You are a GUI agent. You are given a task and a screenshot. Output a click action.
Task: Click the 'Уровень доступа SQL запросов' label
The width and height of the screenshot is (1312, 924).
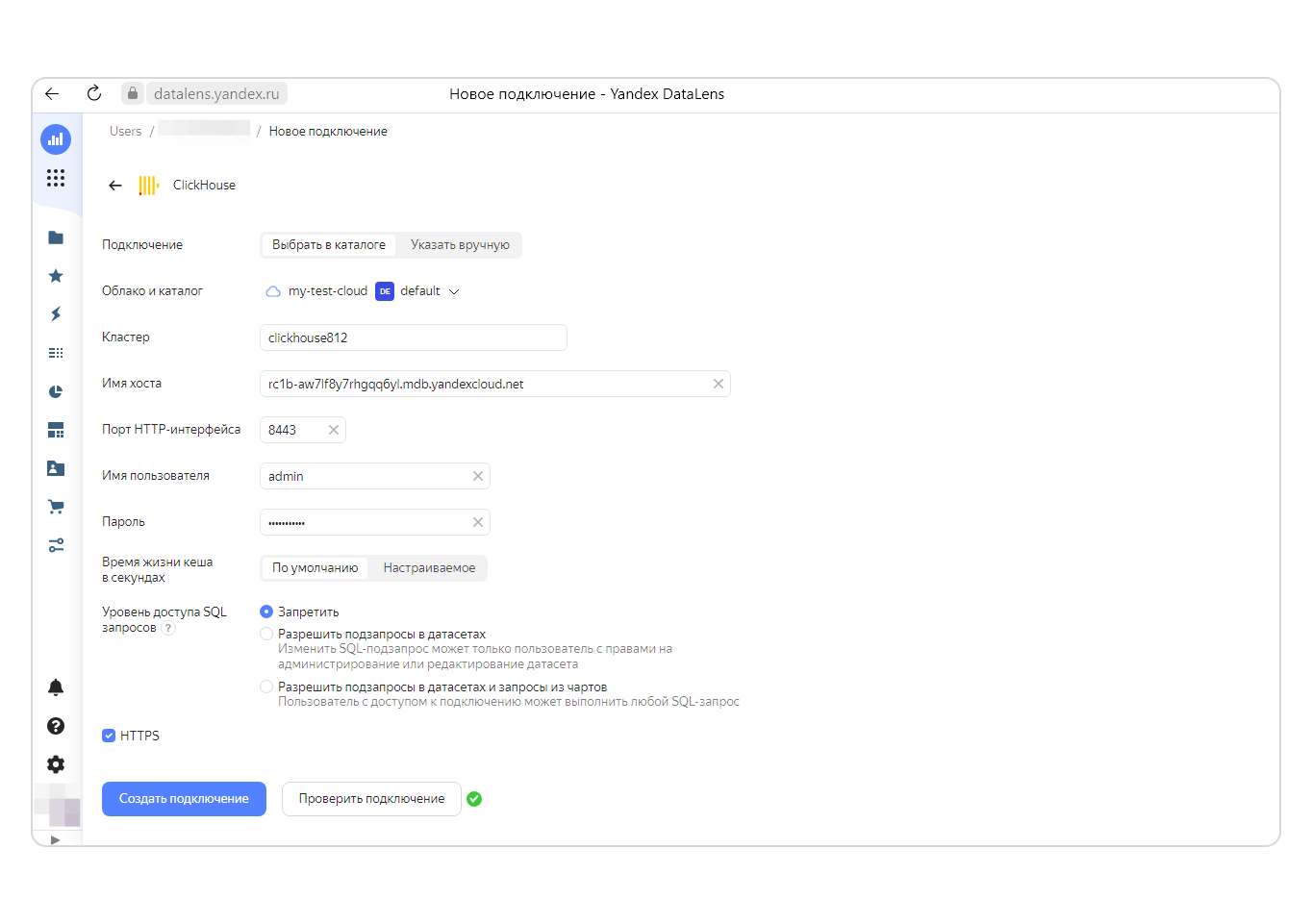[x=164, y=620]
